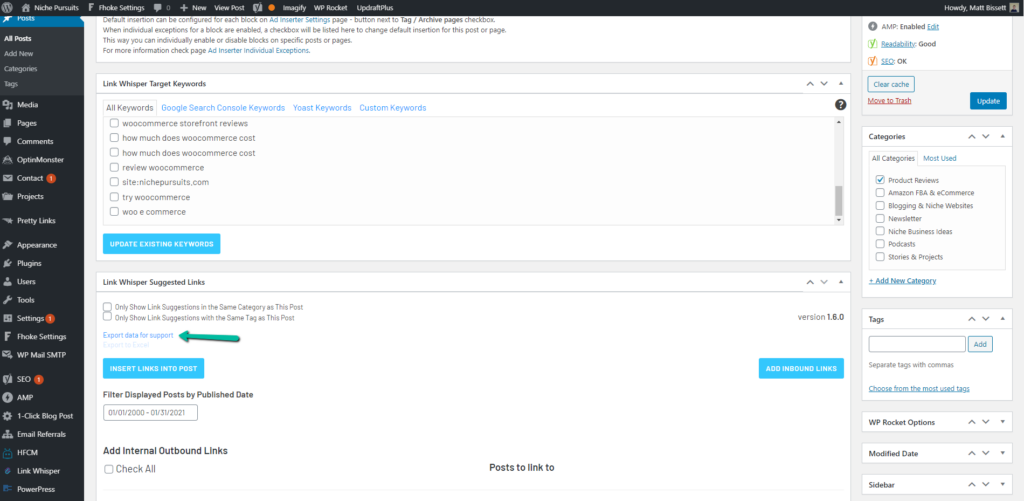Switch to Yoast Keywords tab

(x=322, y=108)
